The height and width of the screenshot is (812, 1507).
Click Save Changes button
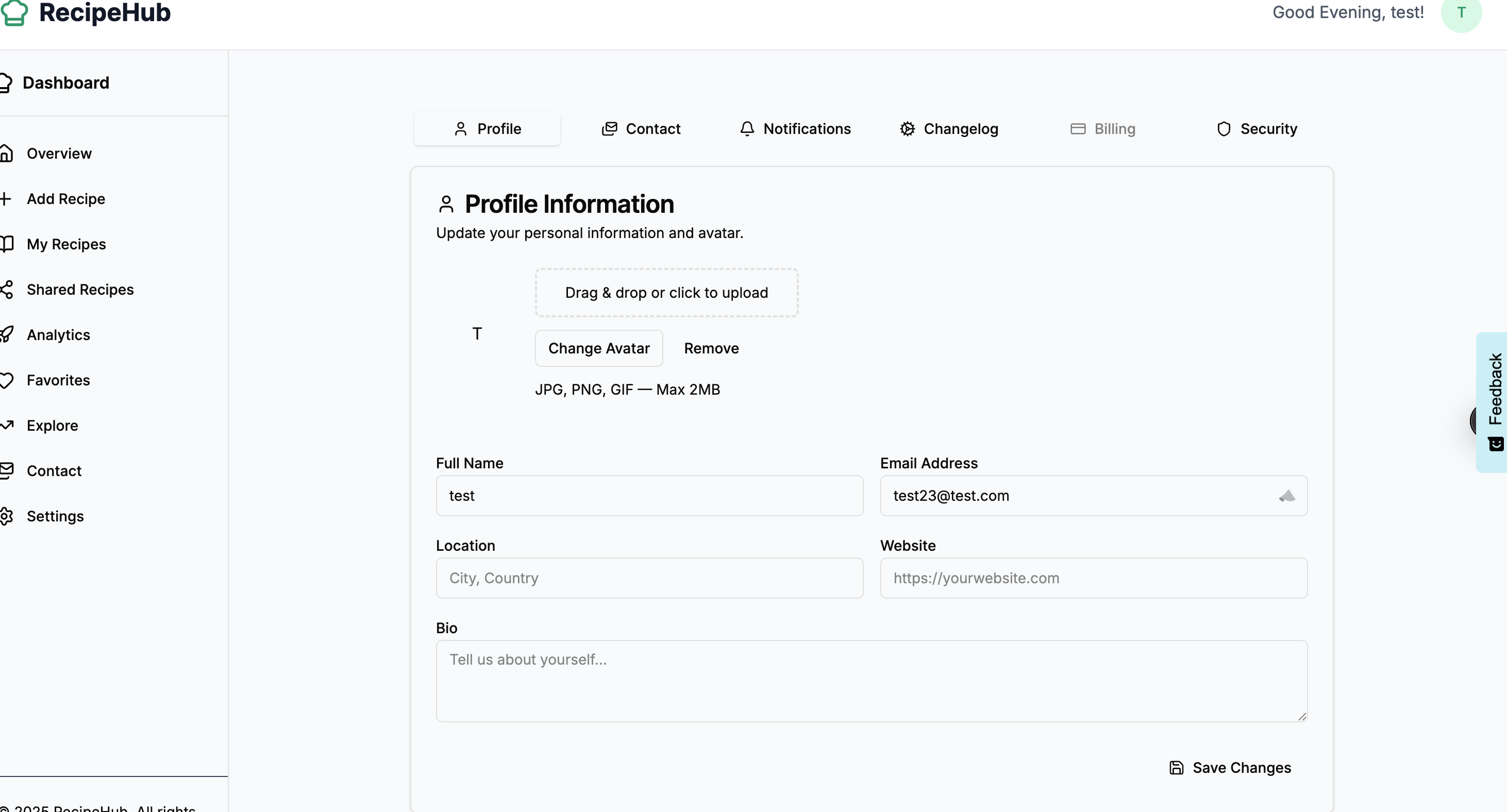[1230, 768]
